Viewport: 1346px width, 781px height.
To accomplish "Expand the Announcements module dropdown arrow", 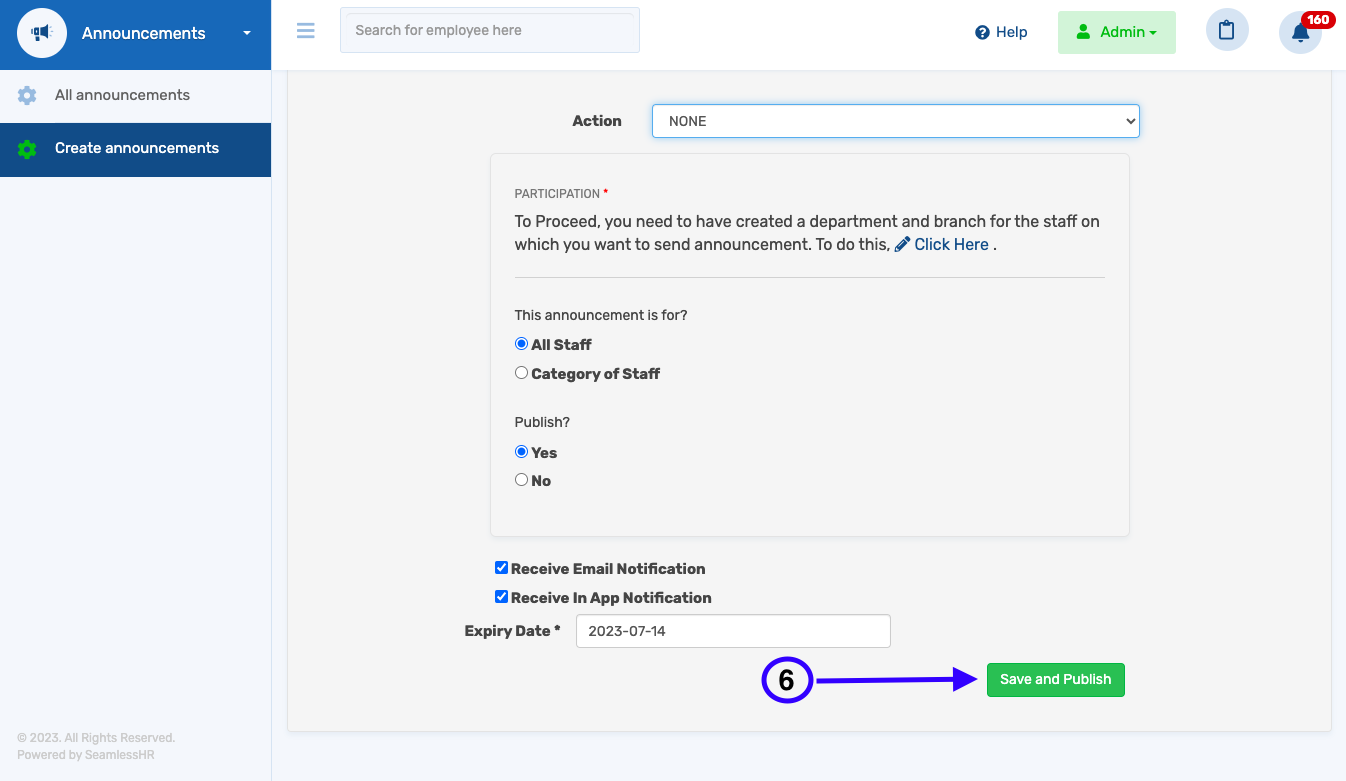I will point(247,33).
